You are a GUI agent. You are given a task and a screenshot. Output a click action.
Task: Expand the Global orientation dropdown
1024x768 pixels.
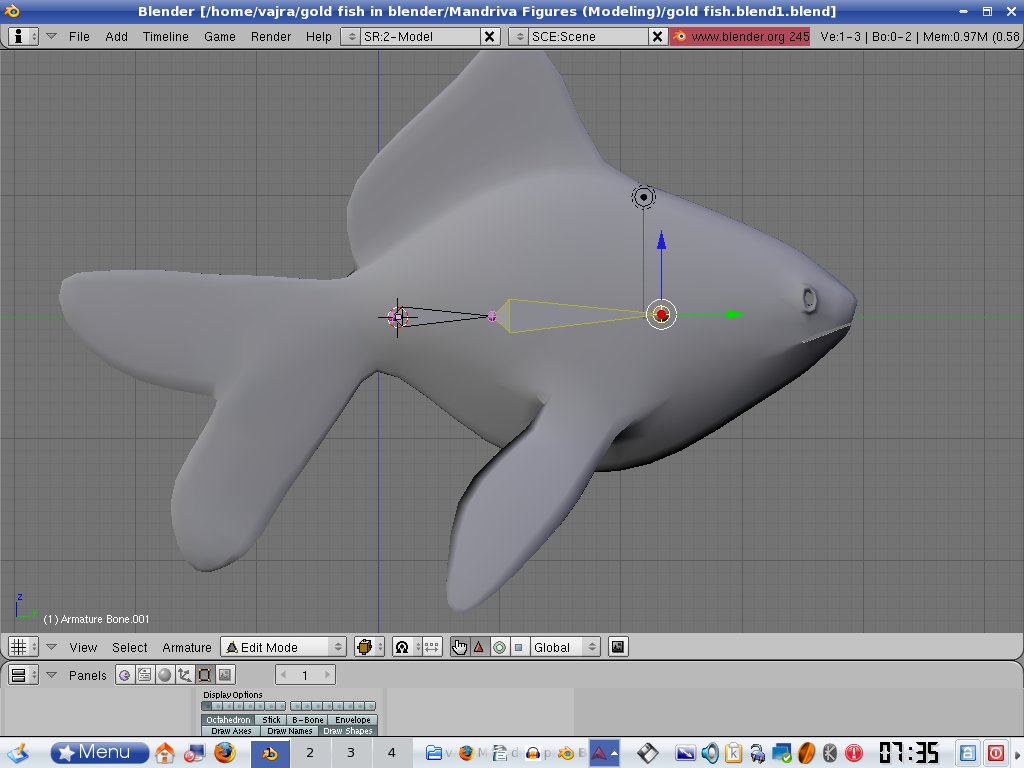[x=565, y=647]
